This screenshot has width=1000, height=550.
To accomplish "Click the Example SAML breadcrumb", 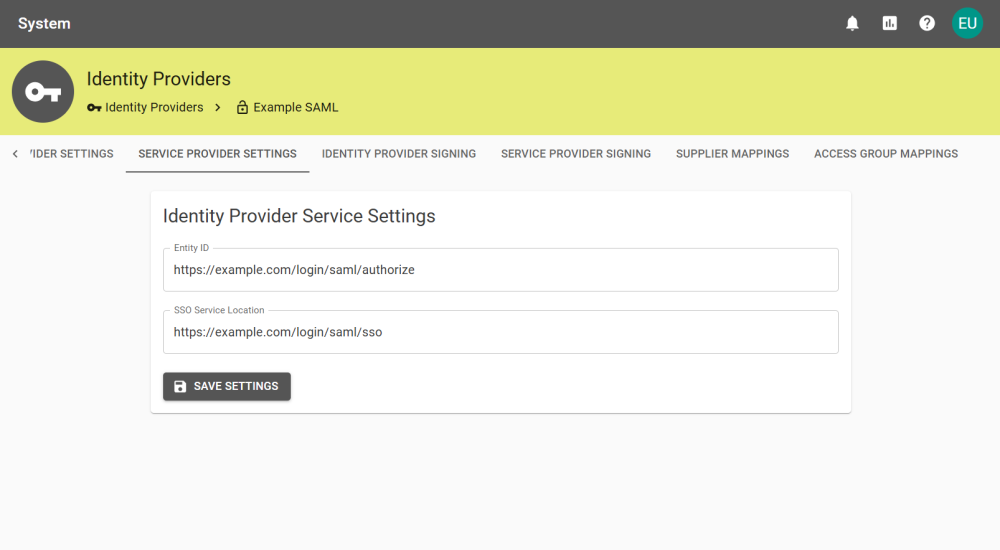I will [295, 108].
